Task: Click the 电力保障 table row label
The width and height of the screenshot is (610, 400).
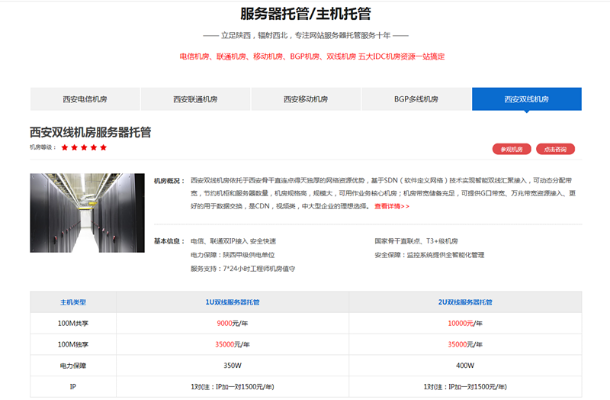Action: pos(73,366)
